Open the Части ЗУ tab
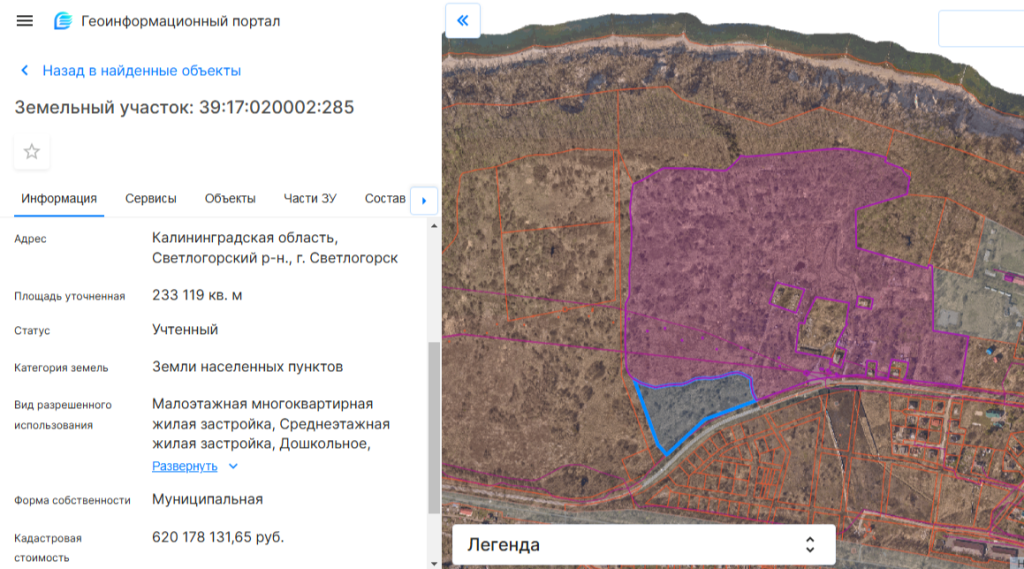This screenshot has width=1024, height=569. click(310, 198)
